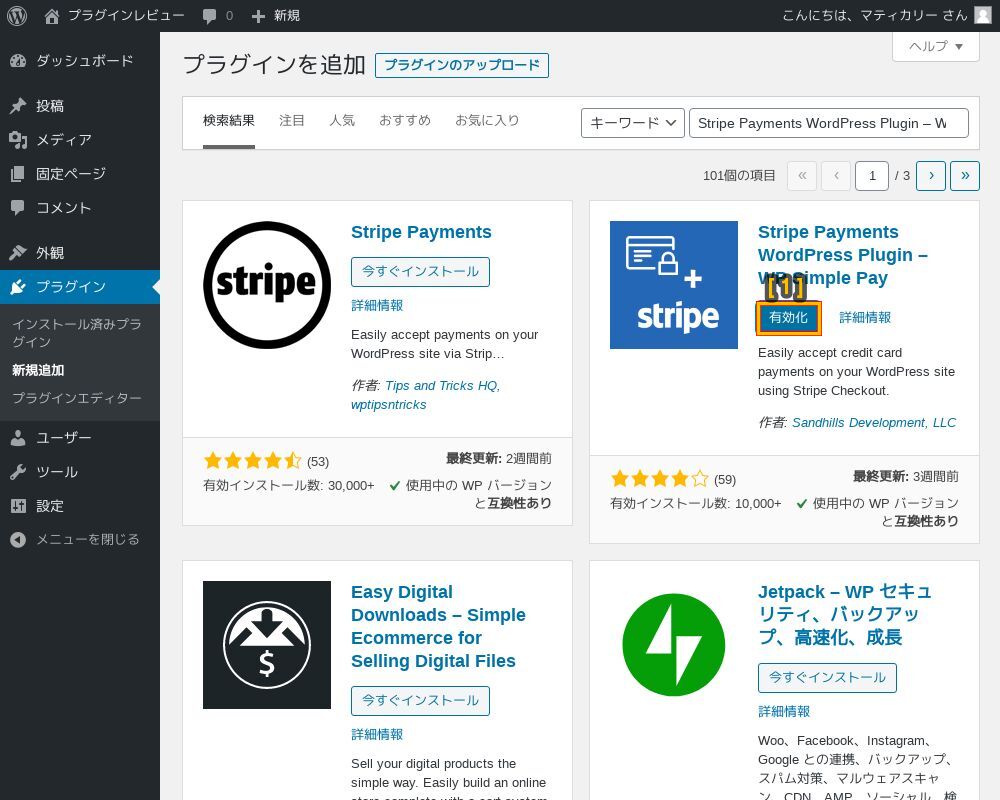
Task: Visit site via home icon
Action: [52, 16]
